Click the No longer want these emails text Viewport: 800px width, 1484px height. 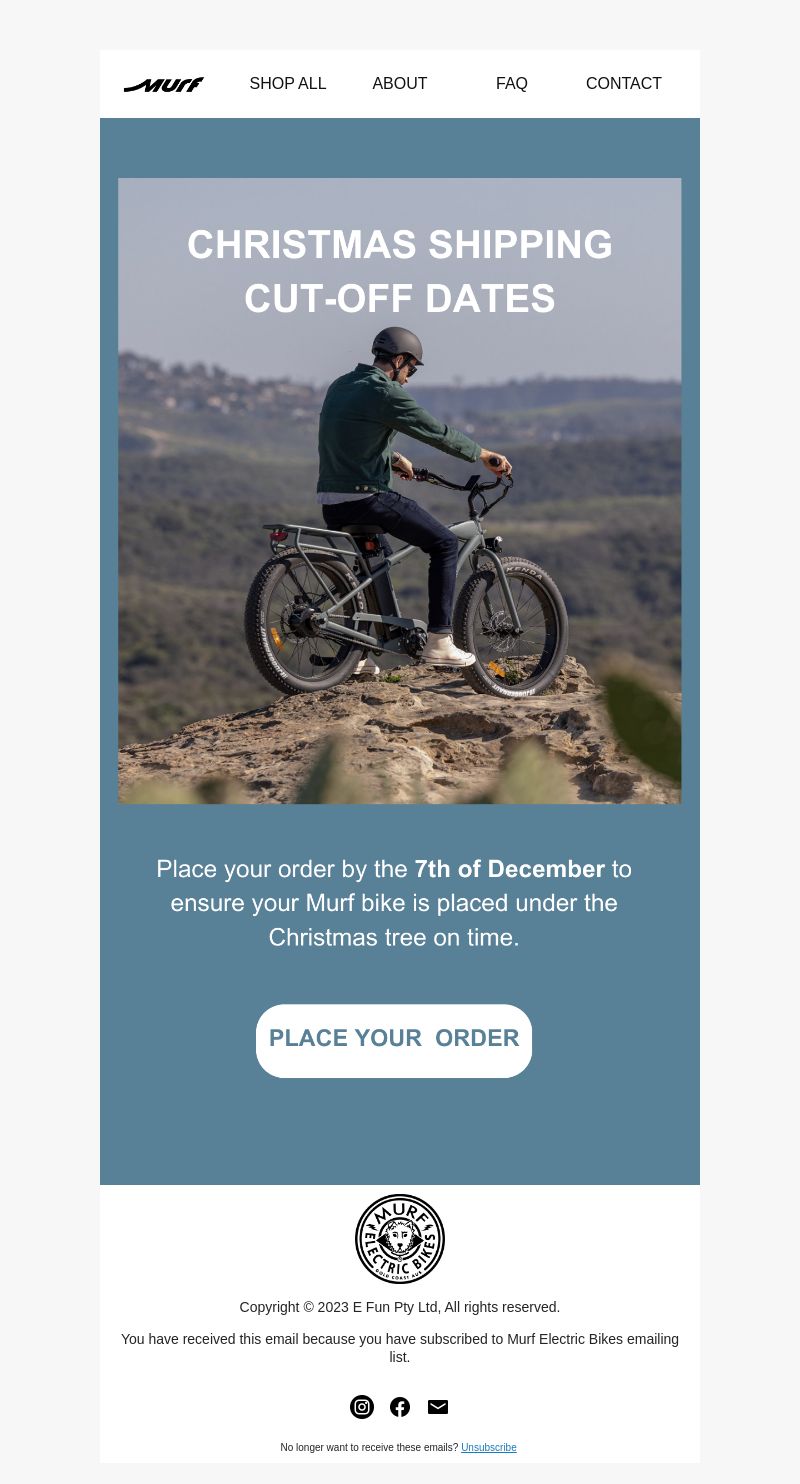click(370, 1447)
